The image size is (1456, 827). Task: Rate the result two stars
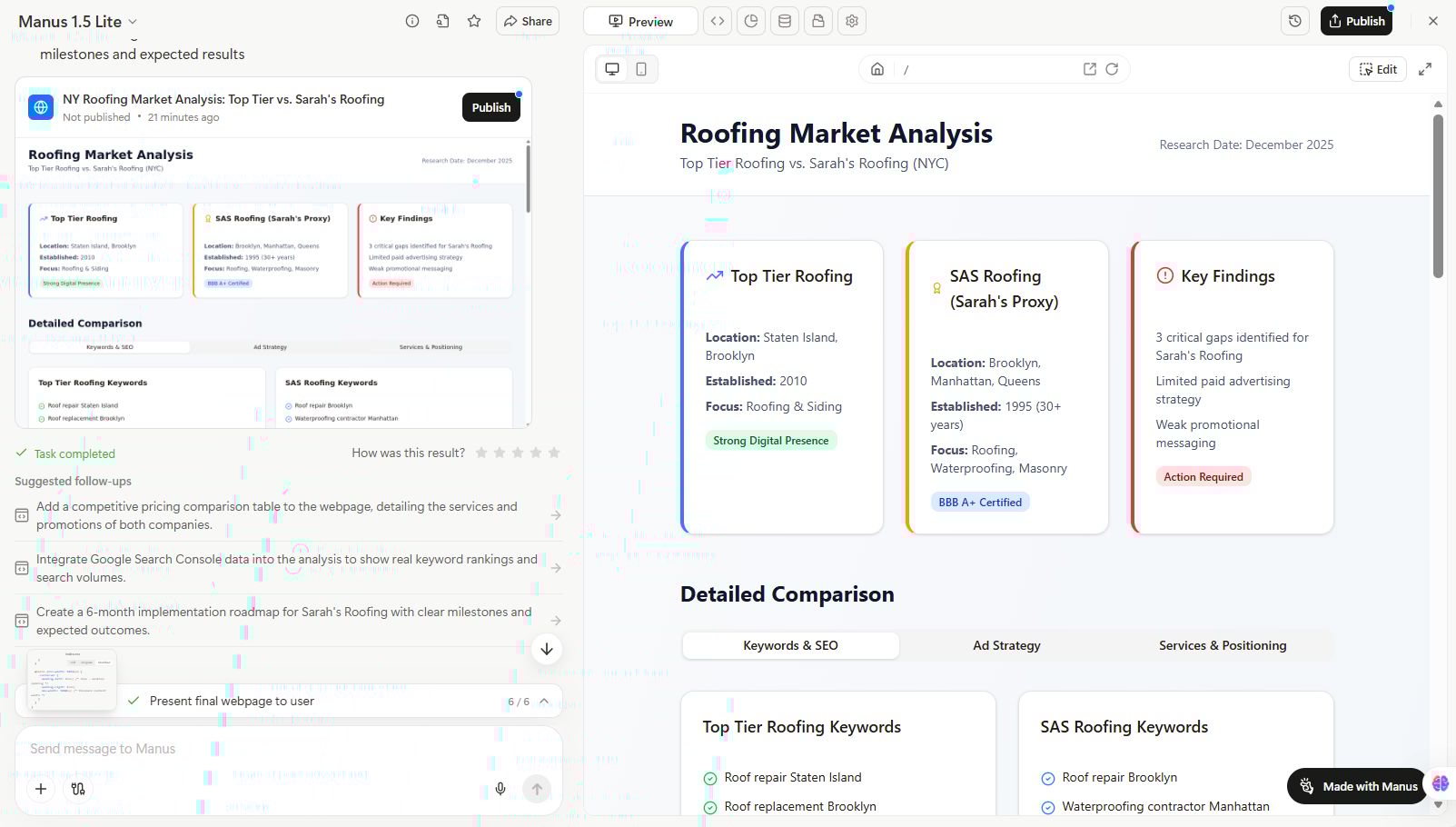(x=500, y=453)
